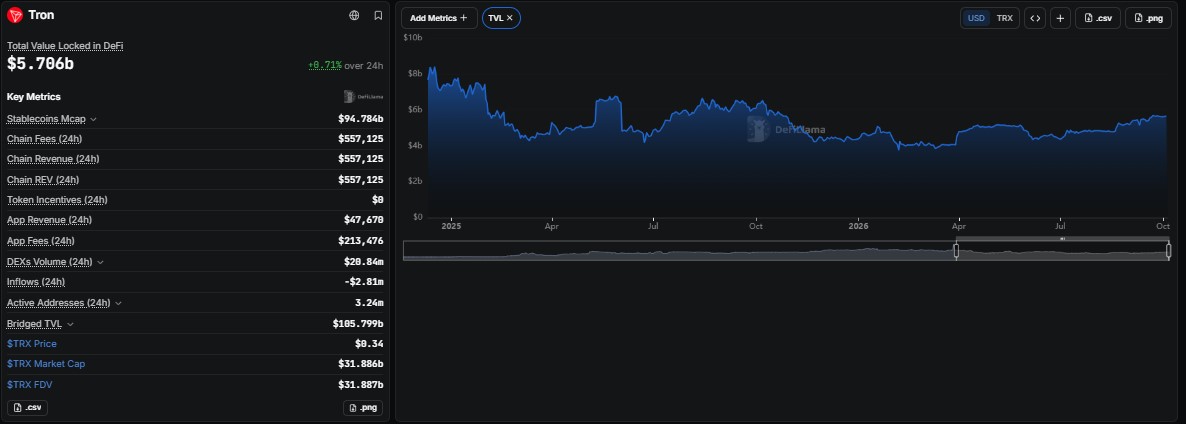Click the 3.24m active addresses value
Image resolution: width=1186 pixels, height=424 pixels.
pyautogui.click(x=369, y=303)
